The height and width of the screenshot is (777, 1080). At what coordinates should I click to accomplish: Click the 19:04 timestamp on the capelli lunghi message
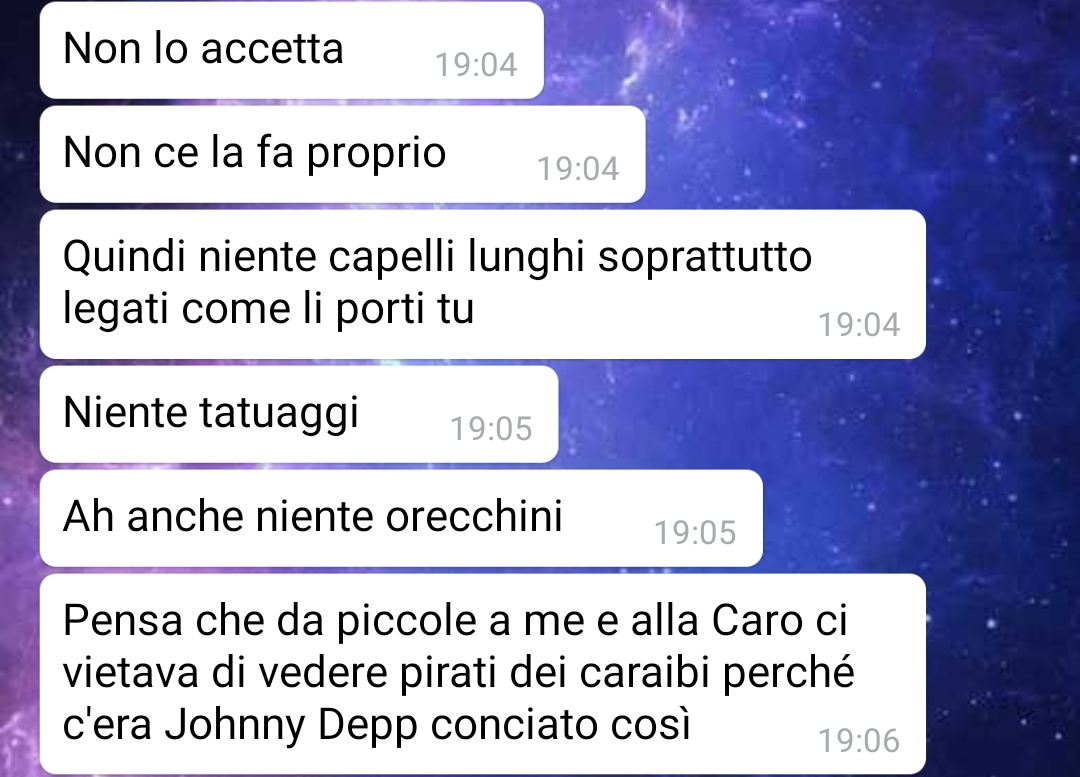tap(858, 324)
